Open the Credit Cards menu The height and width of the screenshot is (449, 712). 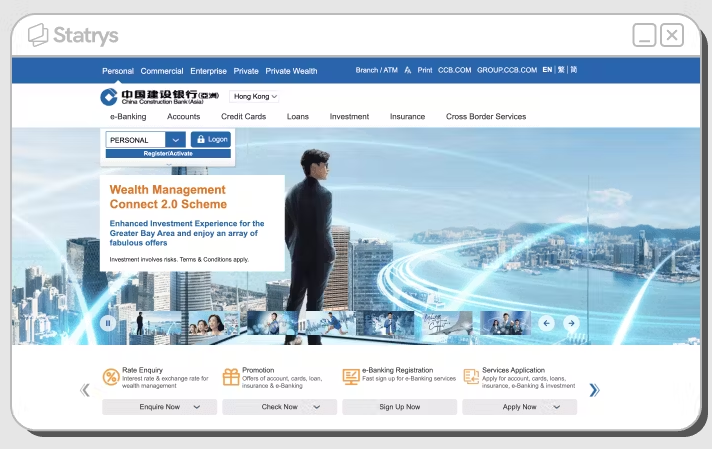click(243, 117)
